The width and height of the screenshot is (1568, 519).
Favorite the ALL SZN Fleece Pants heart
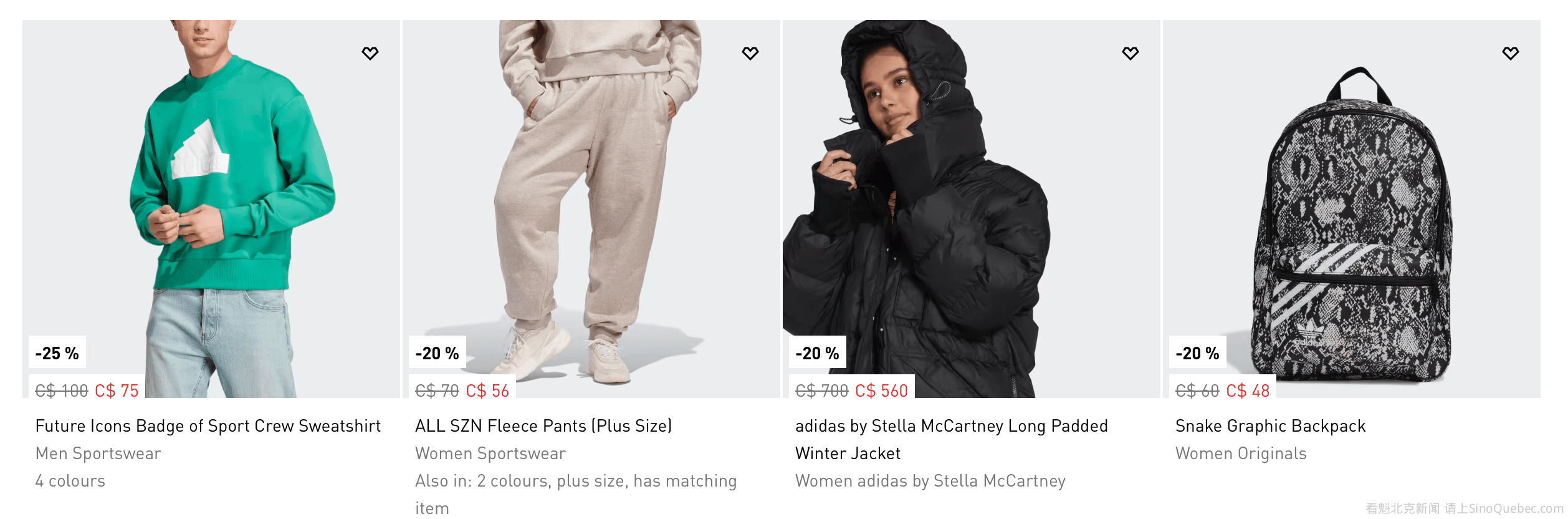[x=750, y=53]
